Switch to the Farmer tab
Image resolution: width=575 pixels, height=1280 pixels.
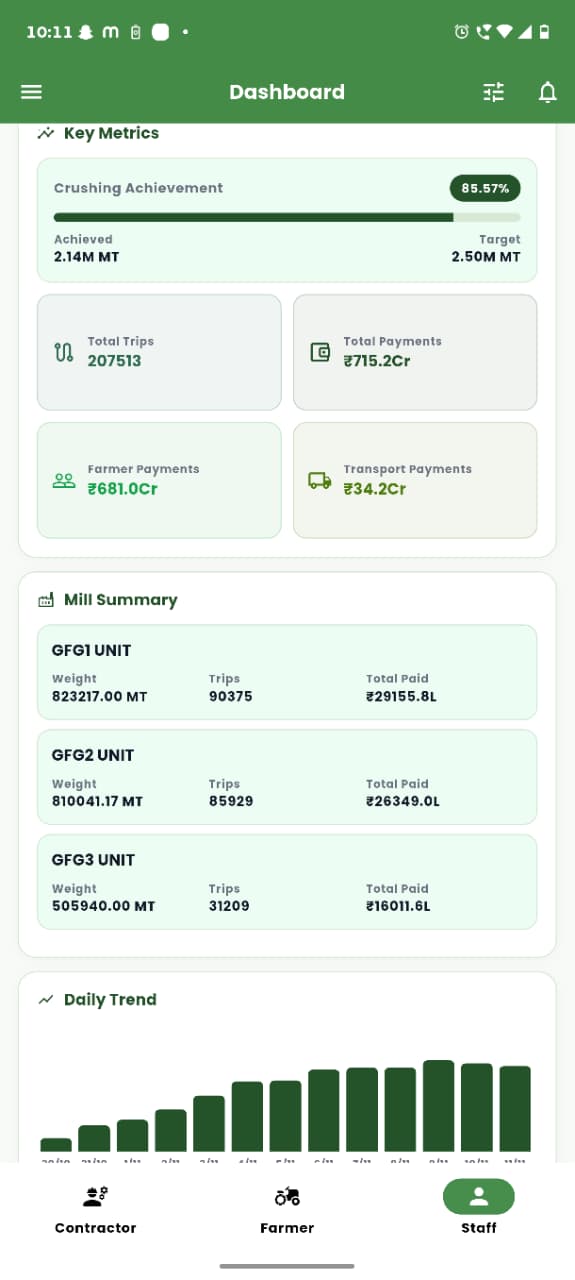coord(287,1210)
